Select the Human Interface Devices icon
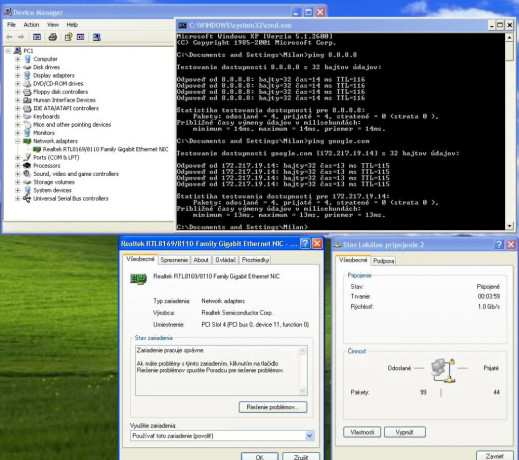 27,100
